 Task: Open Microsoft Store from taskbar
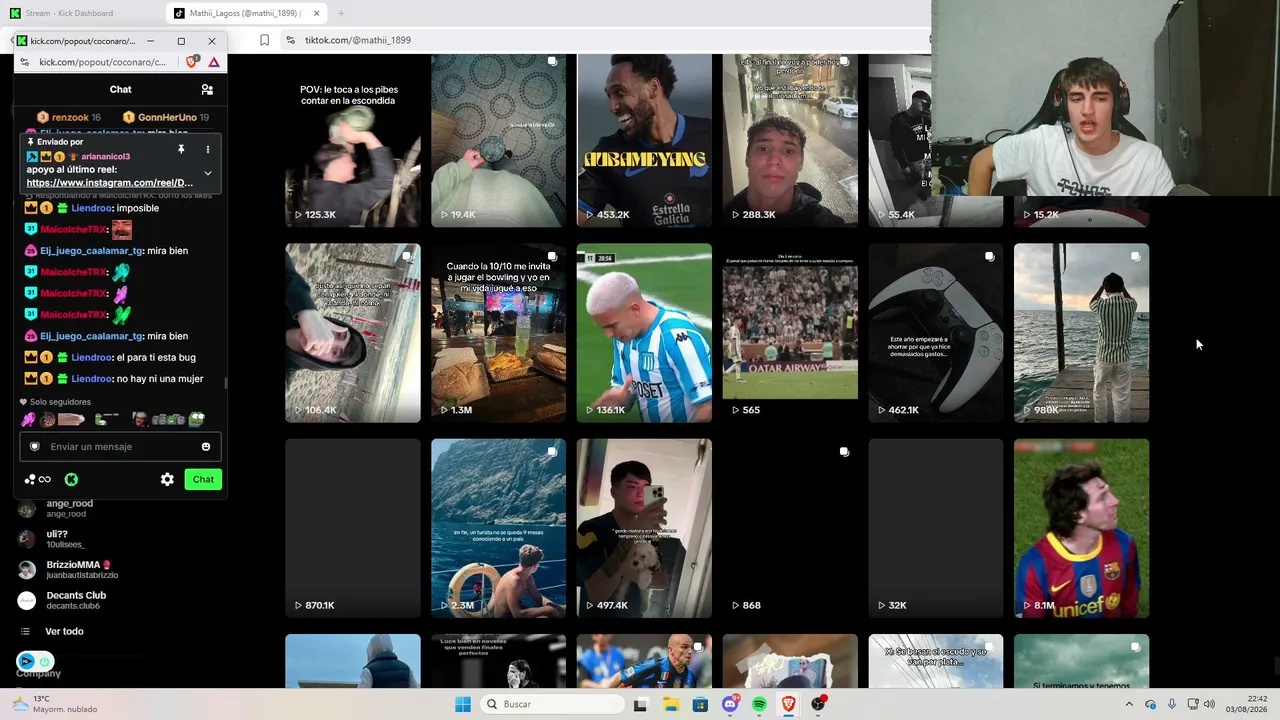(700, 704)
